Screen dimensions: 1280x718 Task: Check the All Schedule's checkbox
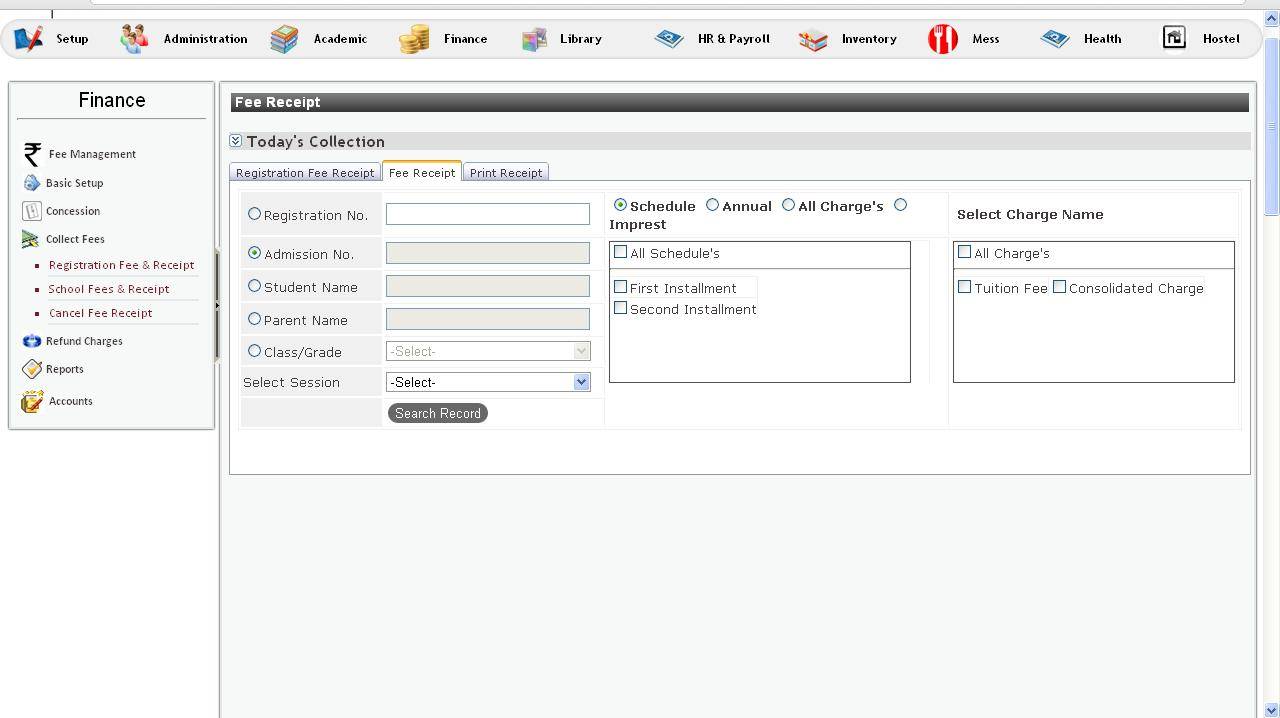tap(620, 252)
